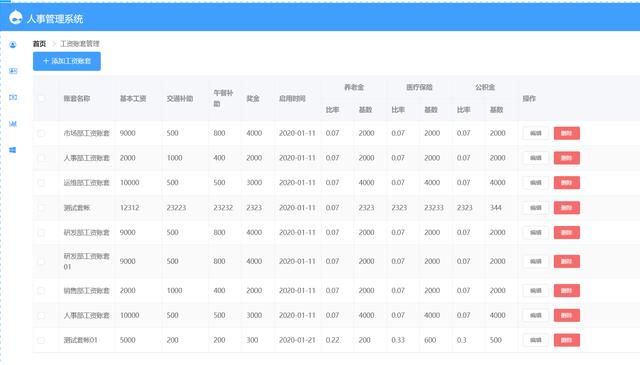Click 工资账套管理 in the breadcrumb
Image resolution: width=640 pixels, height=365 pixels.
tap(80, 44)
